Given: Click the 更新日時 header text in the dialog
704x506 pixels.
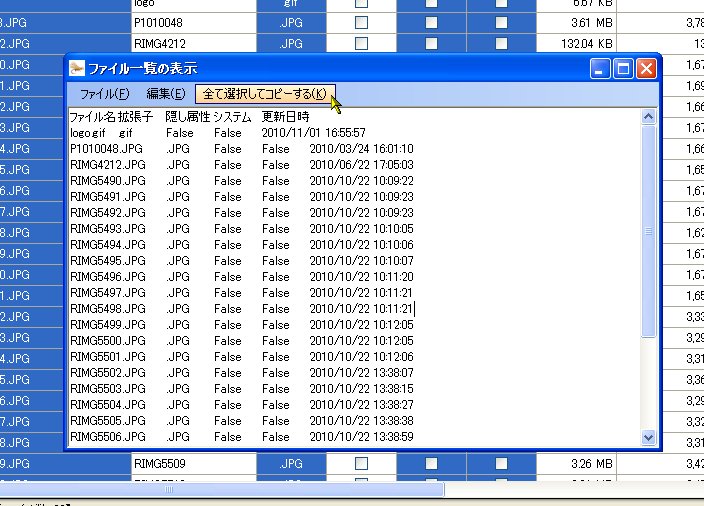Looking at the screenshot, I should (x=286, y=117).
